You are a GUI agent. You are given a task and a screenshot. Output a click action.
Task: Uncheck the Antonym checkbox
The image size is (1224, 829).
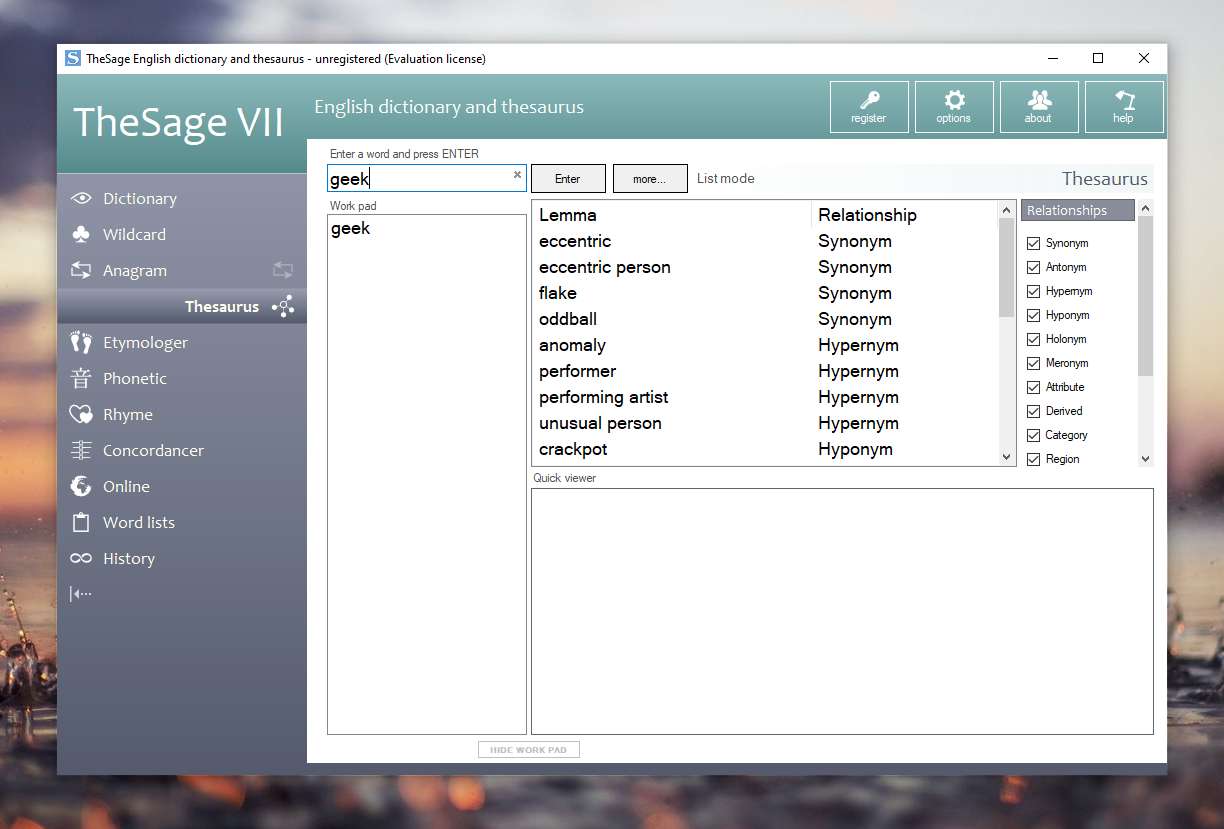(x=1034, y=267)
